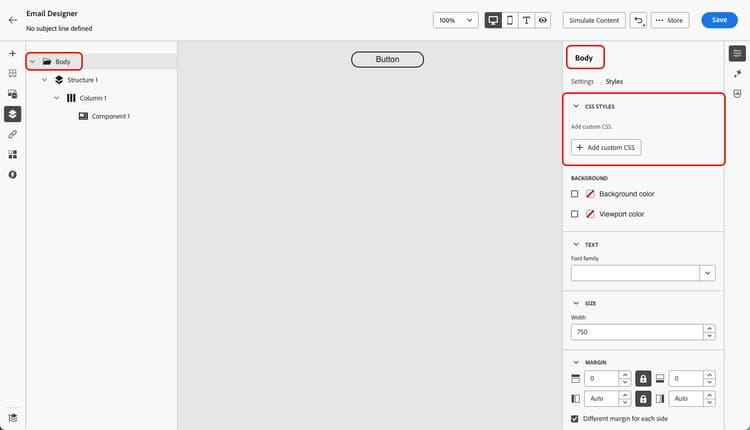Screen dimensions: 750x430
Task: Click the Simulate Content button
Action: point(594,20)
